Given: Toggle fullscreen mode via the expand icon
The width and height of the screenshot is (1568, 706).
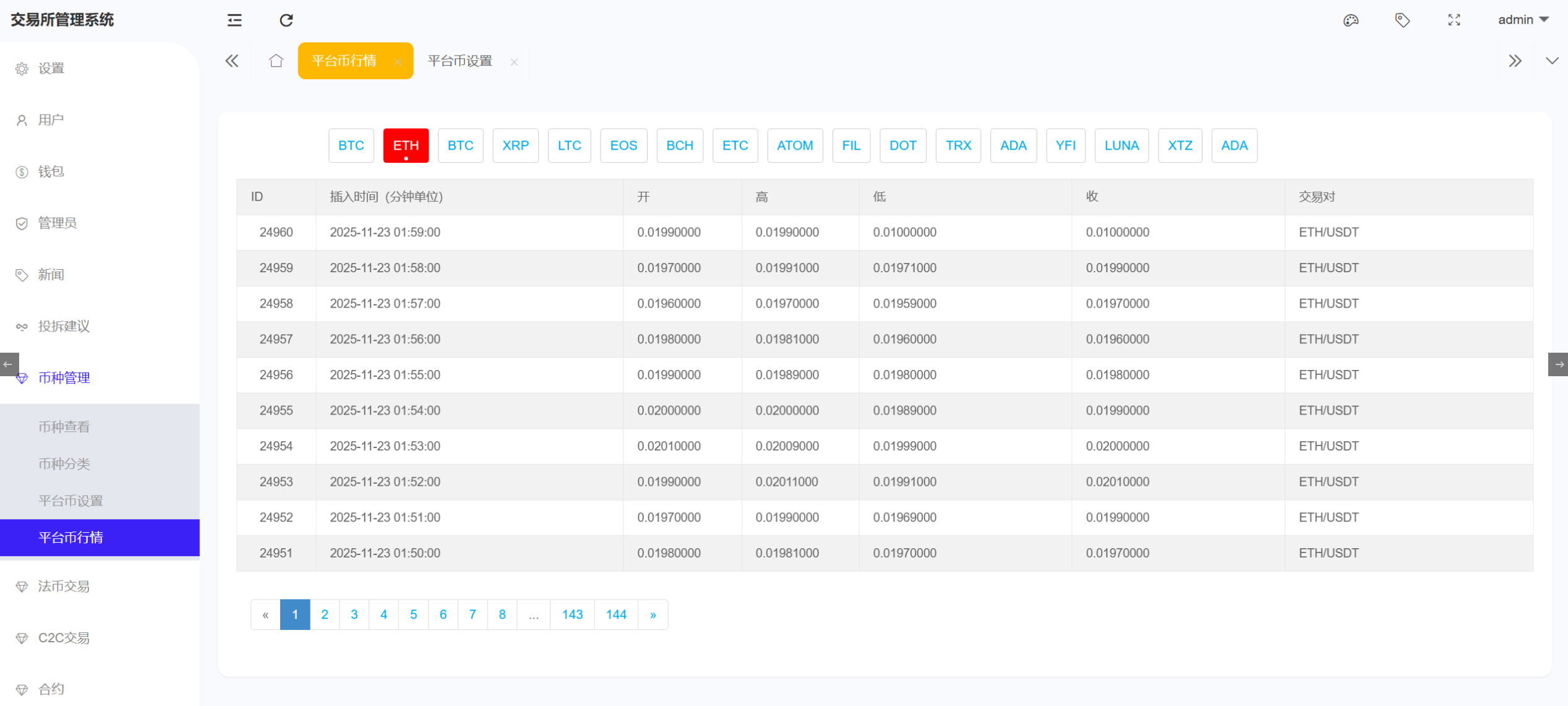Looking at the screenshot, I should 1454,20.
